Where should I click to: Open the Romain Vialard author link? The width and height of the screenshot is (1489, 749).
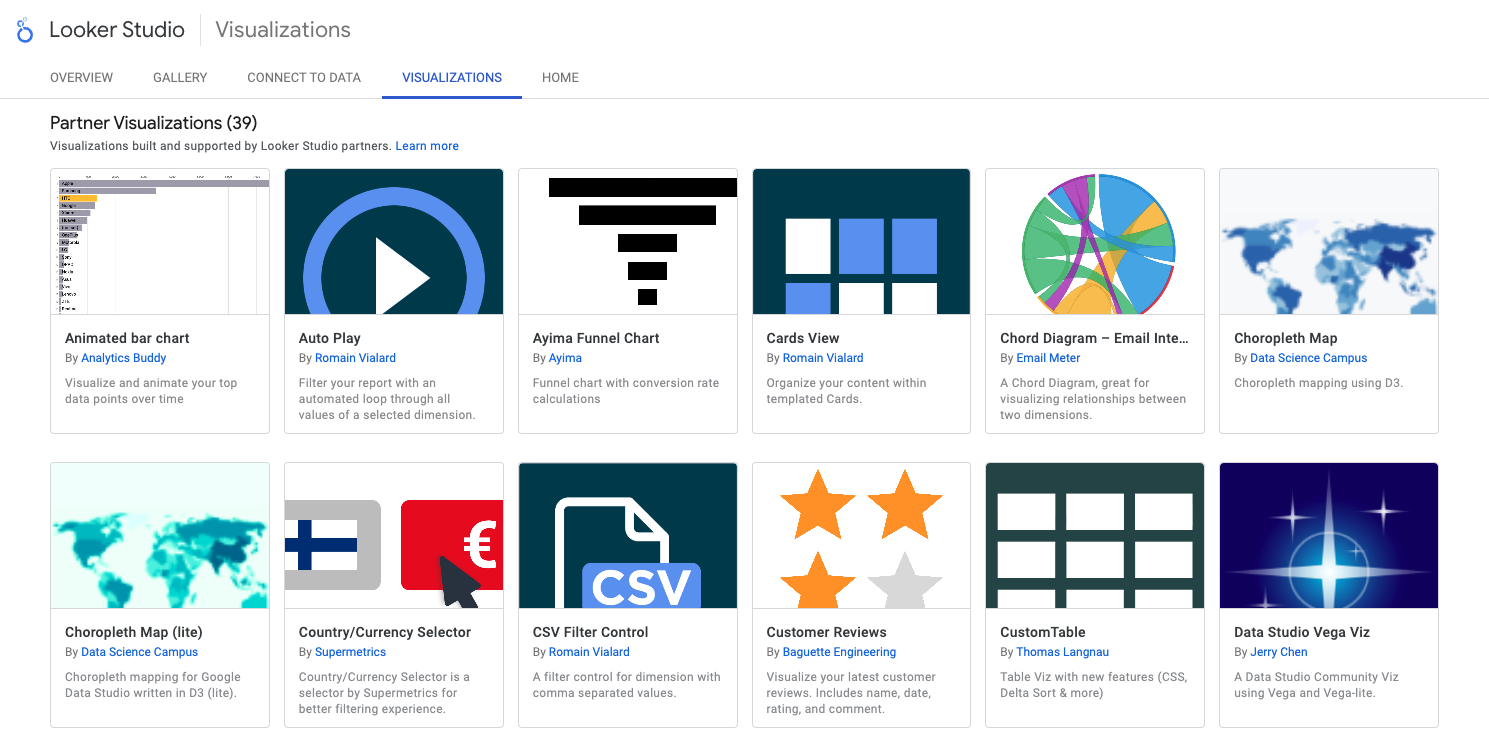[x=355, y=357]
